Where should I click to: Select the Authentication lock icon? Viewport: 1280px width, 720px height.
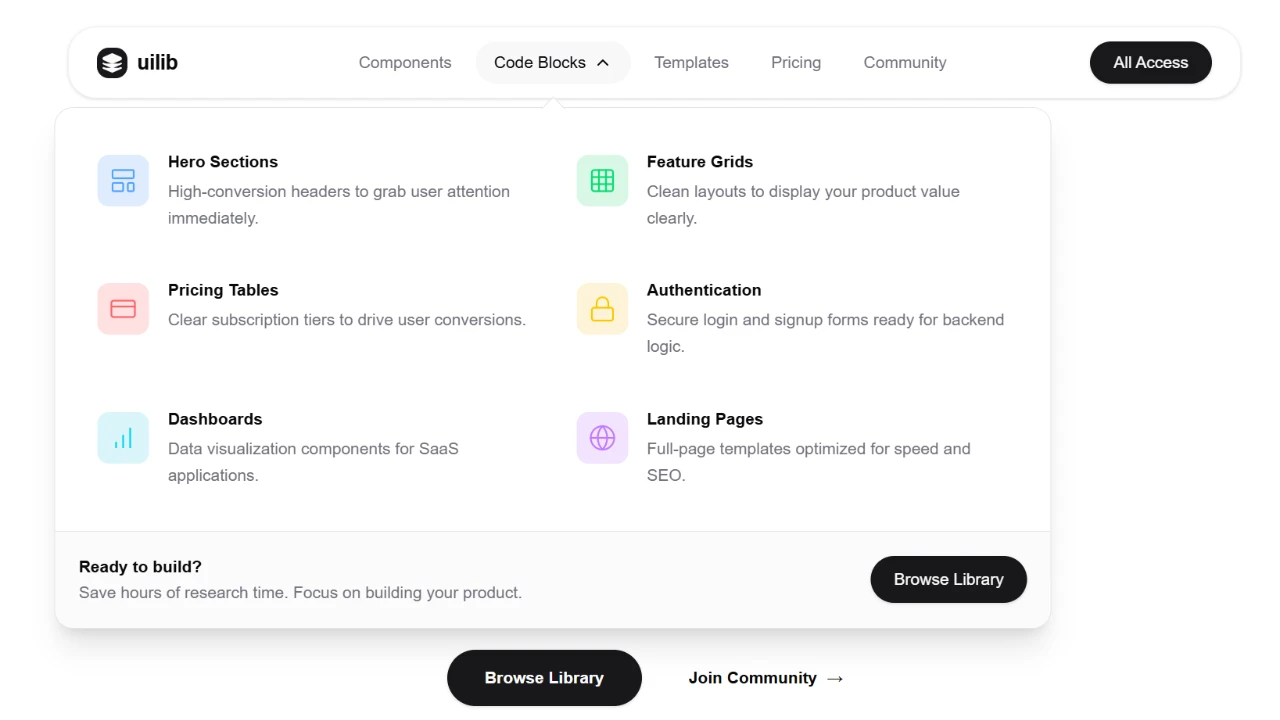click(601, 308)
